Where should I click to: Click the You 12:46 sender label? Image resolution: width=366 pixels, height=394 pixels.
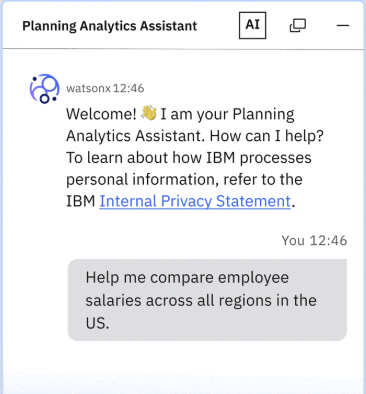click(x=314, y=240)
